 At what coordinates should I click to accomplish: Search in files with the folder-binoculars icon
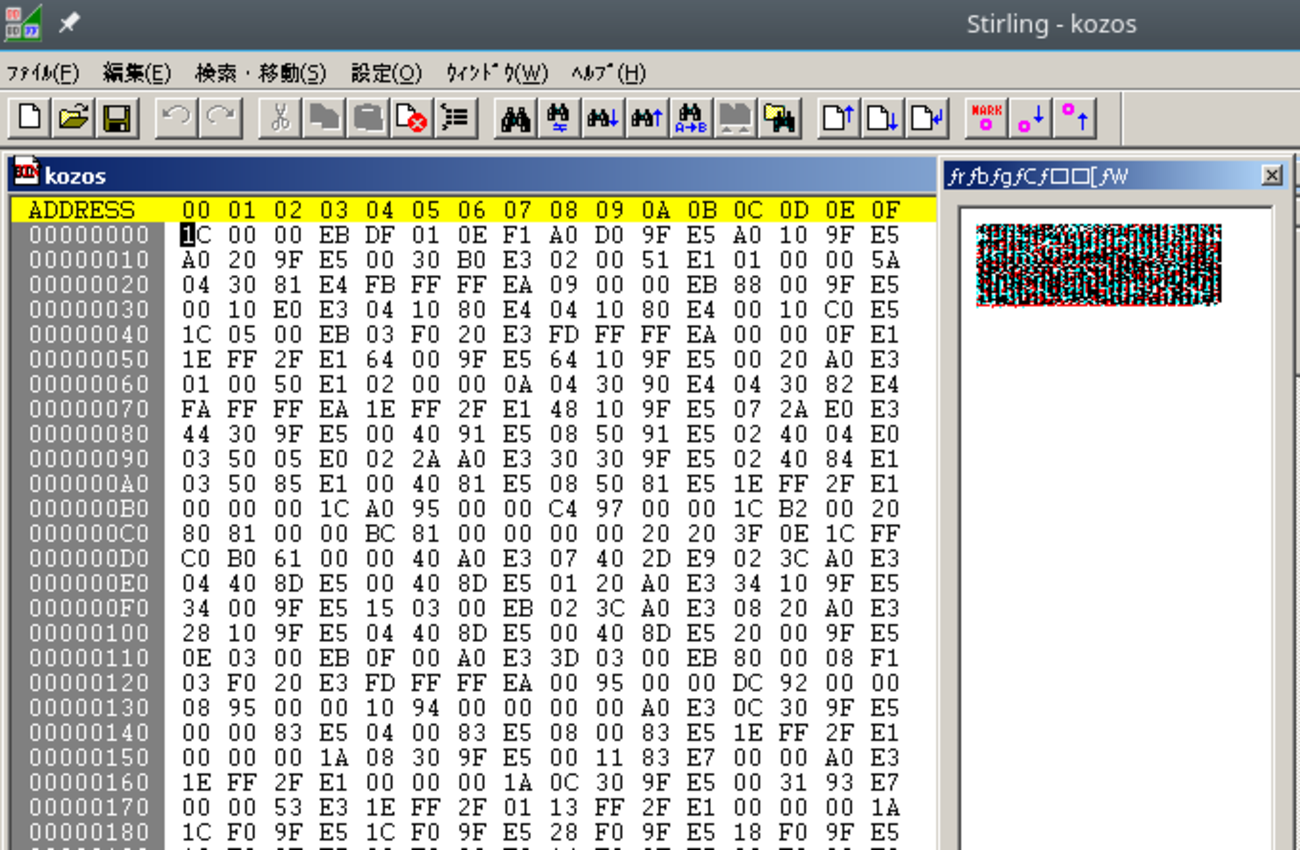point(779,118)
